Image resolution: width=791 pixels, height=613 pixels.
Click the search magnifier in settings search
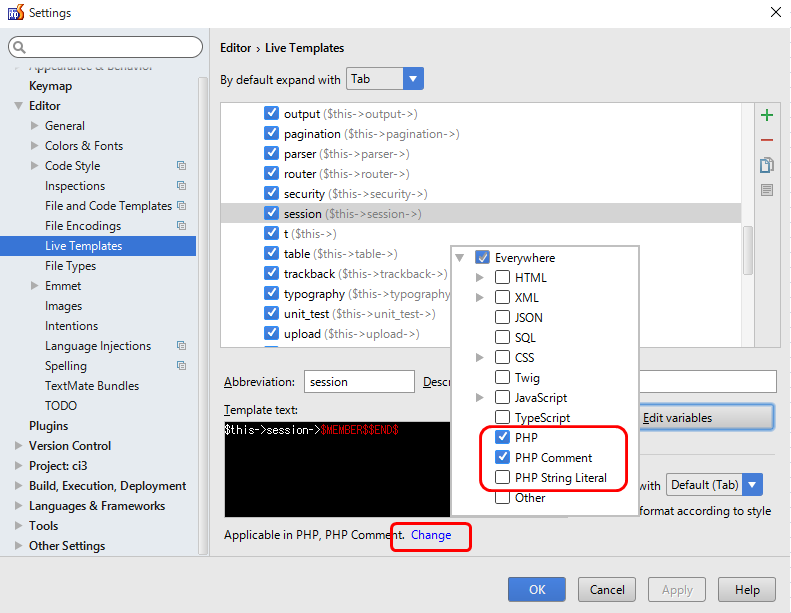pyautogui.click(x=19, y=47)
